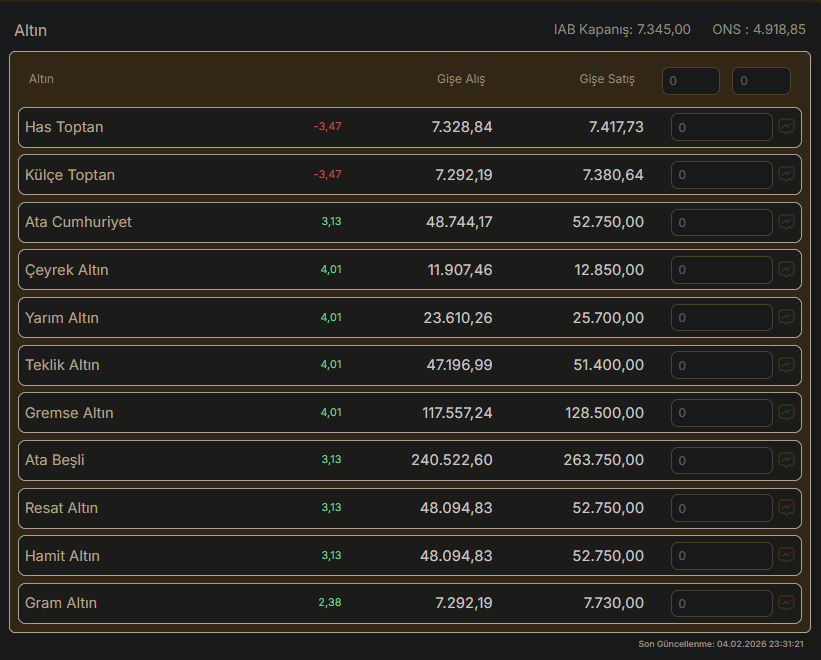Viewport: 821px width, 660px height.
Task: Open the chart icon for Külçe Toptan
Action: click(787, 175)
